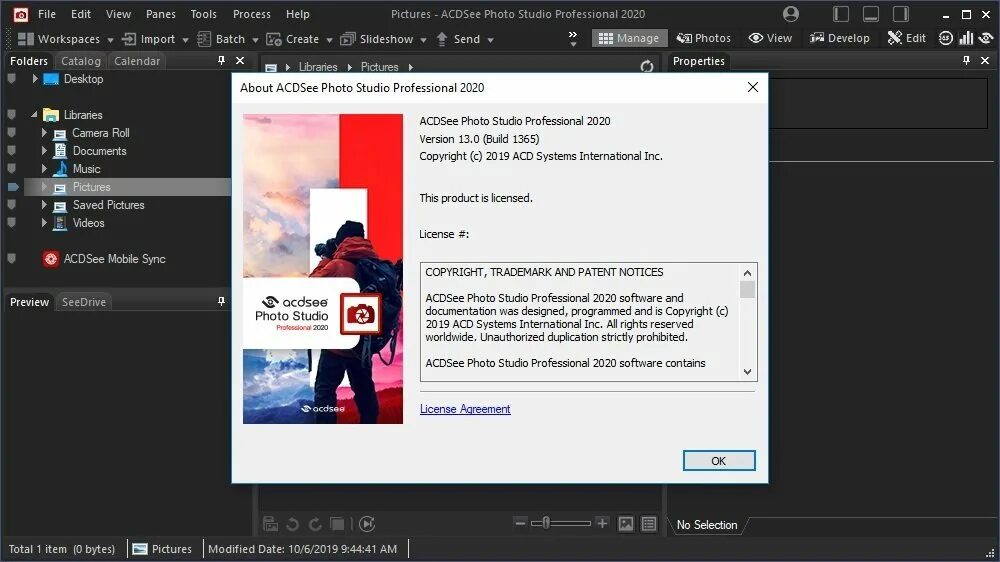
Task: Click OK in the About dialog
Action: click(x=719, y=461)
